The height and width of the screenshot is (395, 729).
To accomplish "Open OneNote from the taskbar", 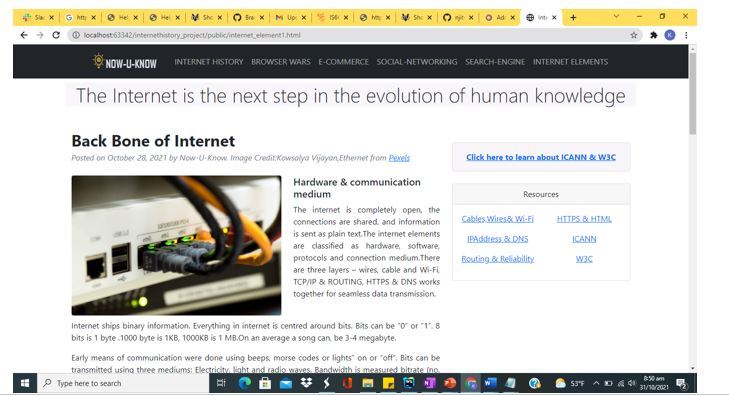I will tap(430, 383).
